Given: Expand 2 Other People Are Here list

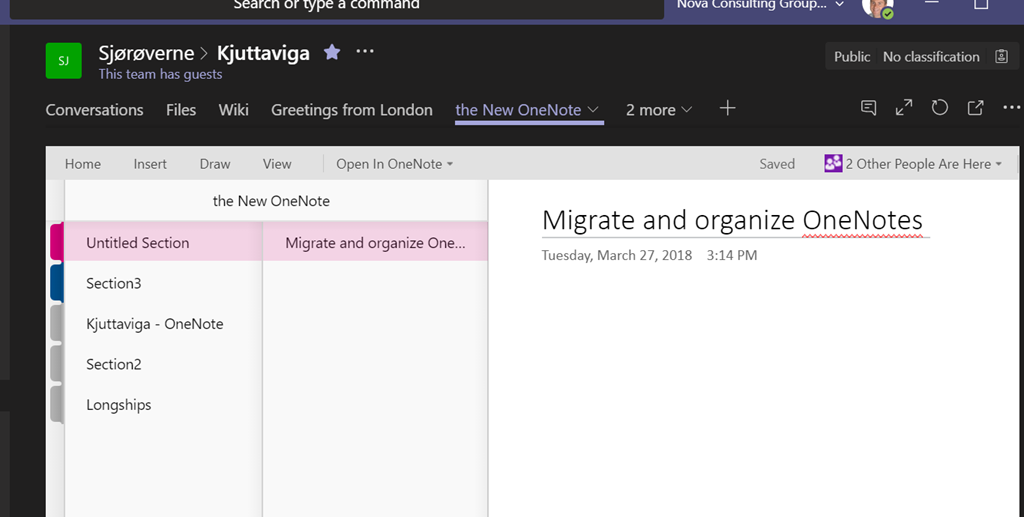Looking at the screenshot, I should coord(923,164).
